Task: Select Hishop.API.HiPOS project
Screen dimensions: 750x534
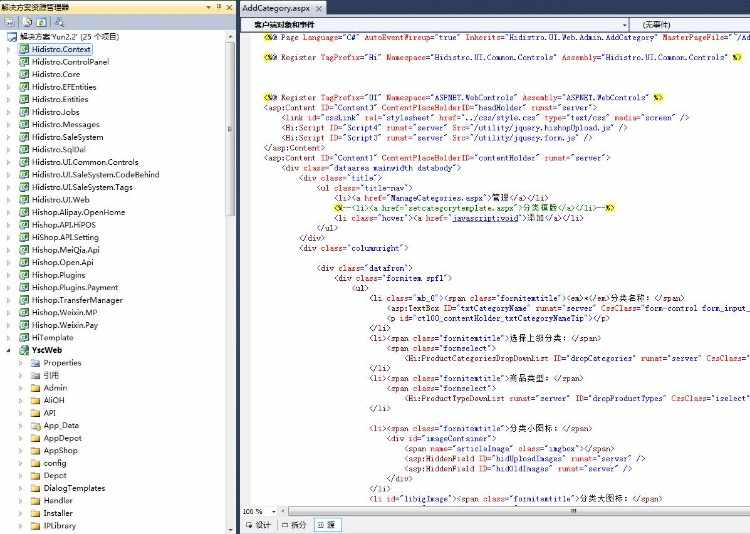Action: (x=64, y=224)
